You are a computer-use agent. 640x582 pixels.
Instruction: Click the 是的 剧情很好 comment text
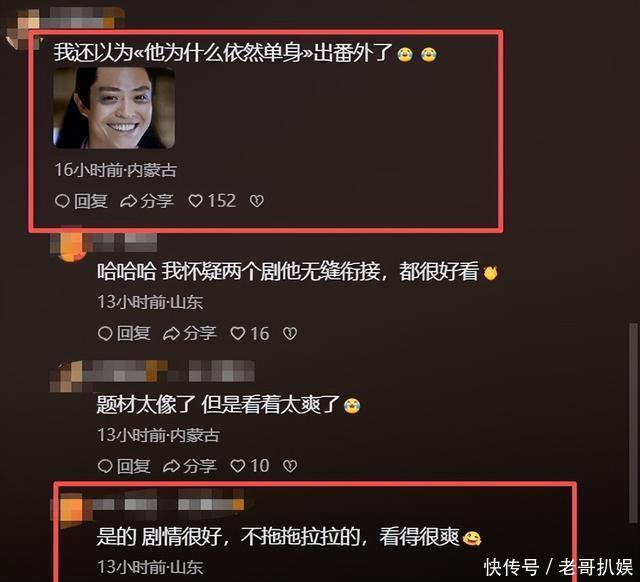(278, 537)
